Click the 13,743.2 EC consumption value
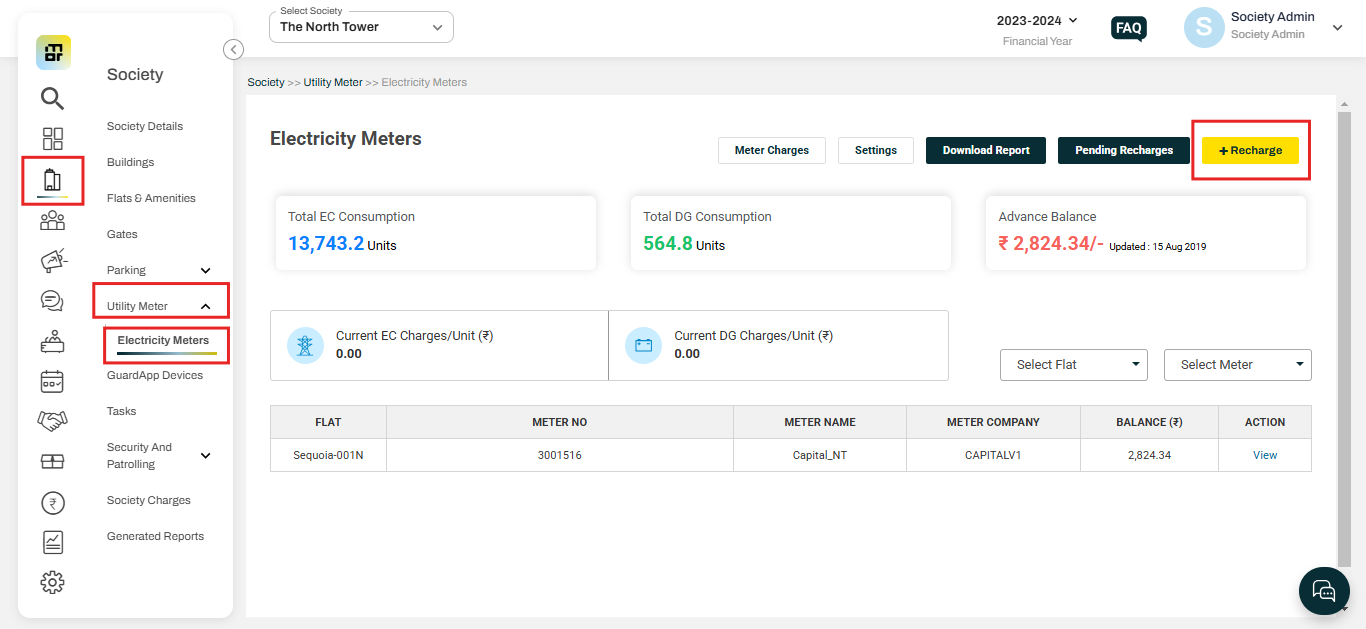 point(326,243)
